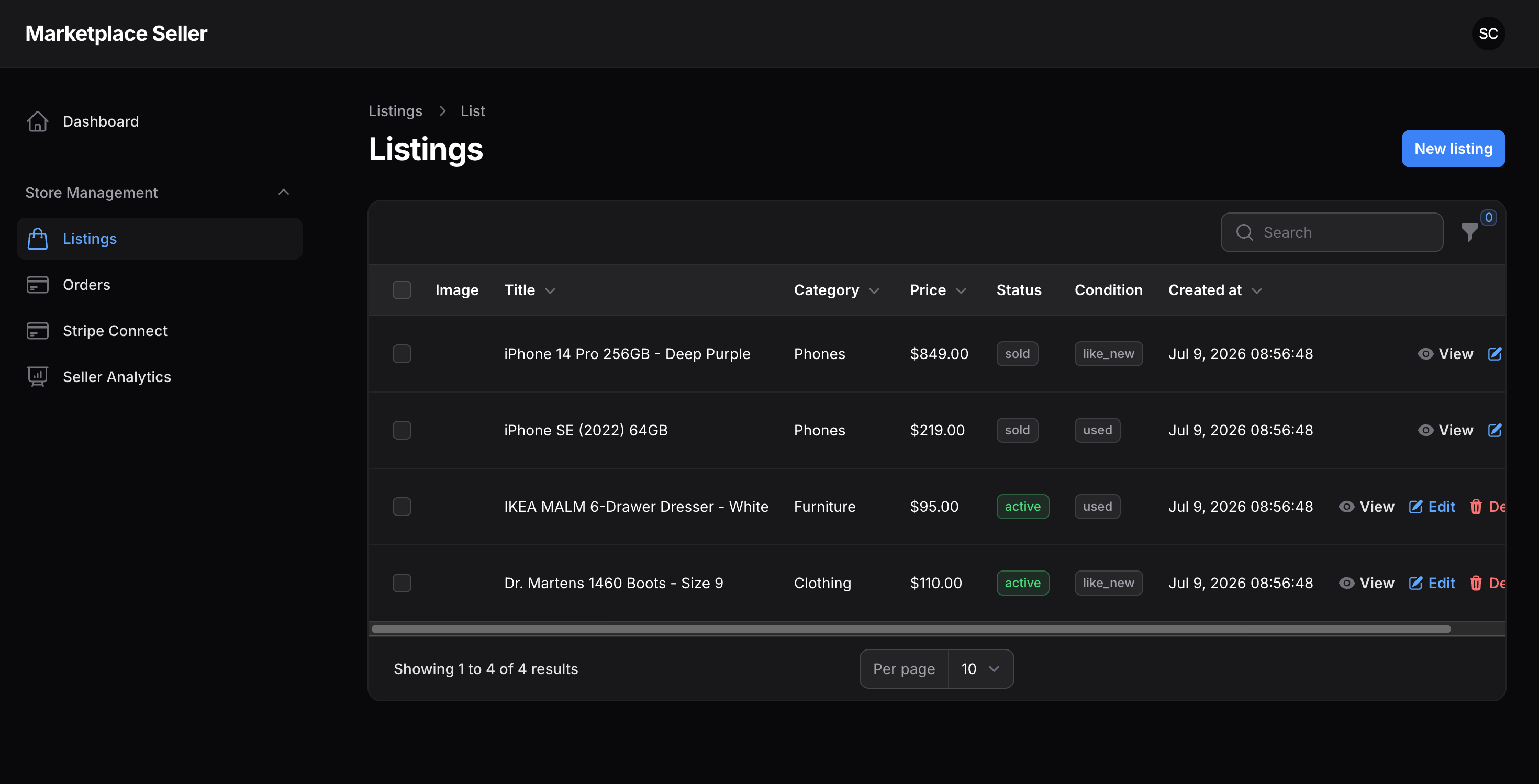
Task: Click View for iPhone SE listing
Action: [x=1445, y=430]
